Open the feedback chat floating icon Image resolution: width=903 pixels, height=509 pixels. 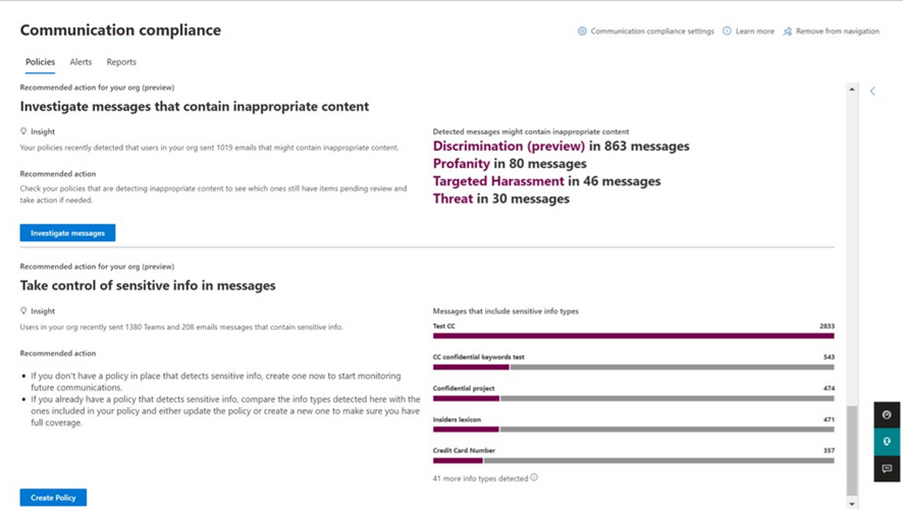[887, 468]
